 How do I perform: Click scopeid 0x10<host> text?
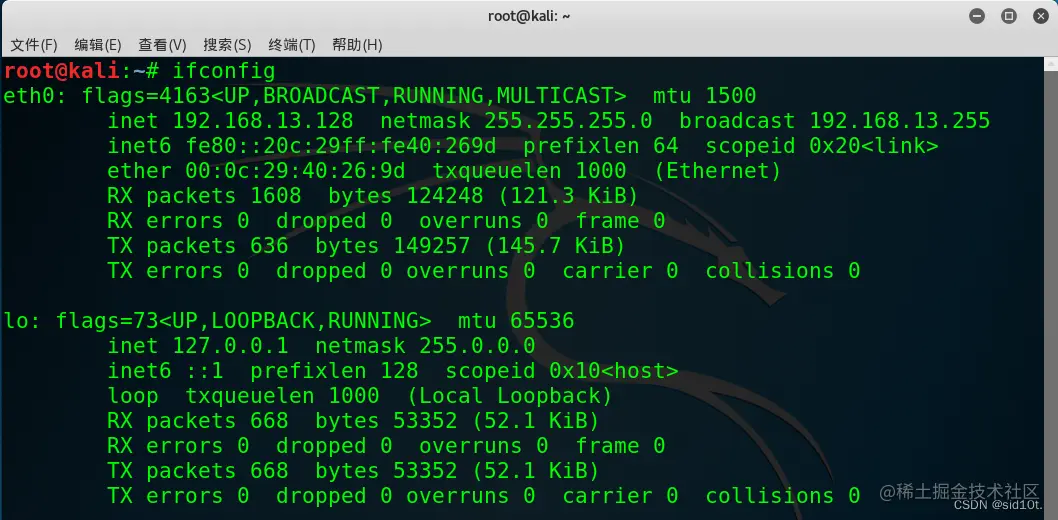562,371
